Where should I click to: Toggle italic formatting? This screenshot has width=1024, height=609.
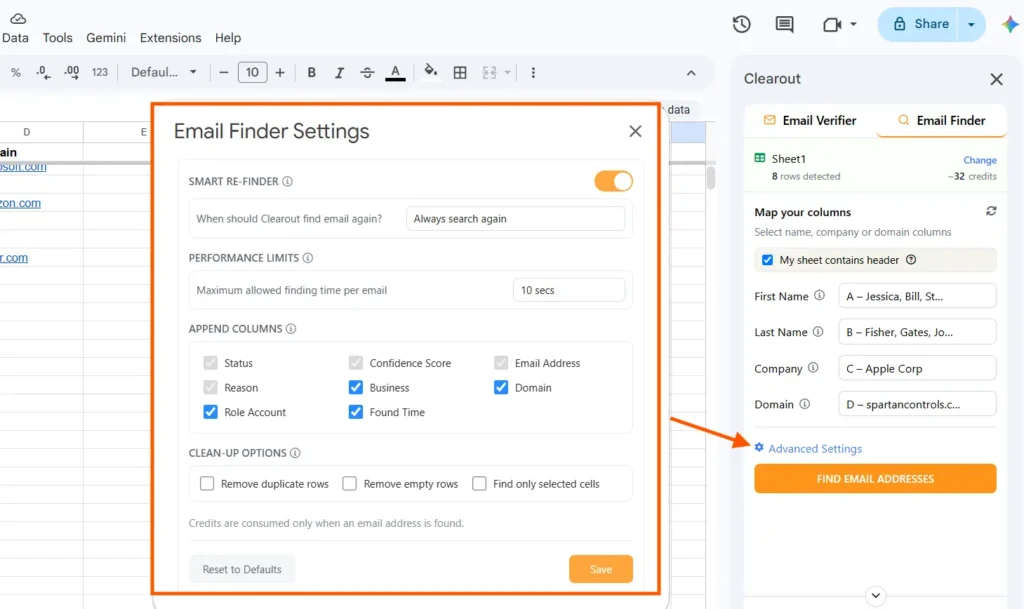[x=339, y=72]
